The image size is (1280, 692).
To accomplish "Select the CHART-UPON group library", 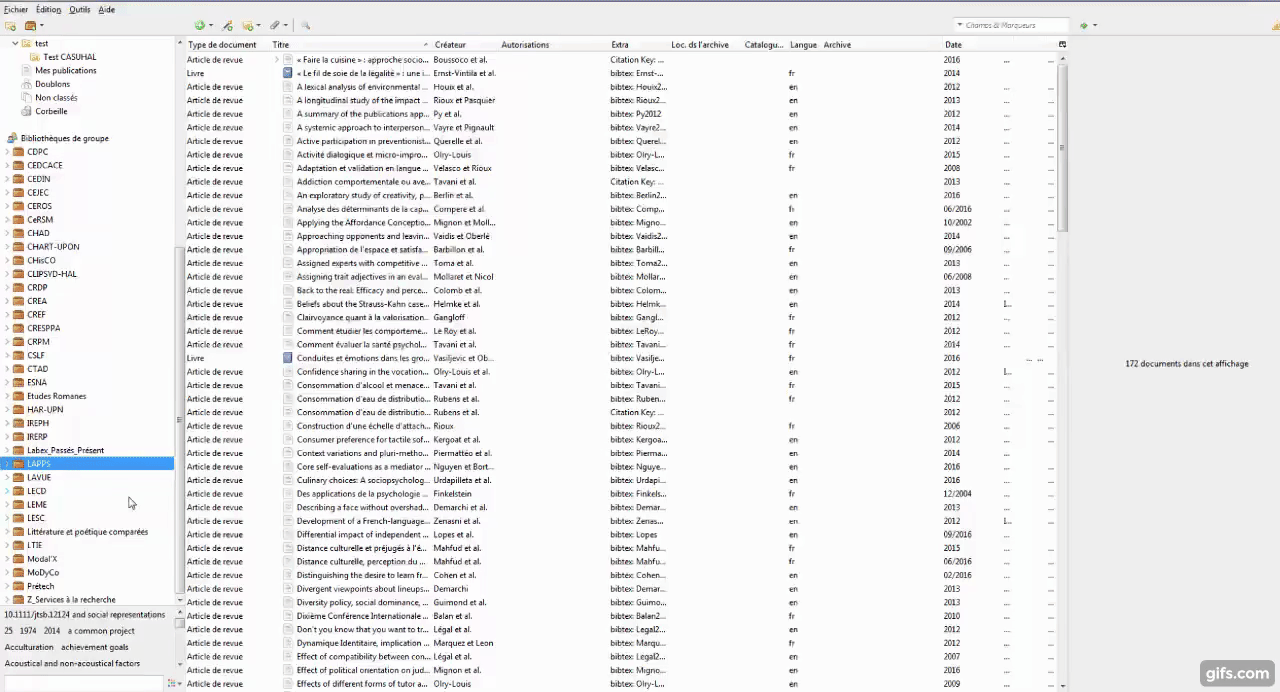I will click(53, 247).
